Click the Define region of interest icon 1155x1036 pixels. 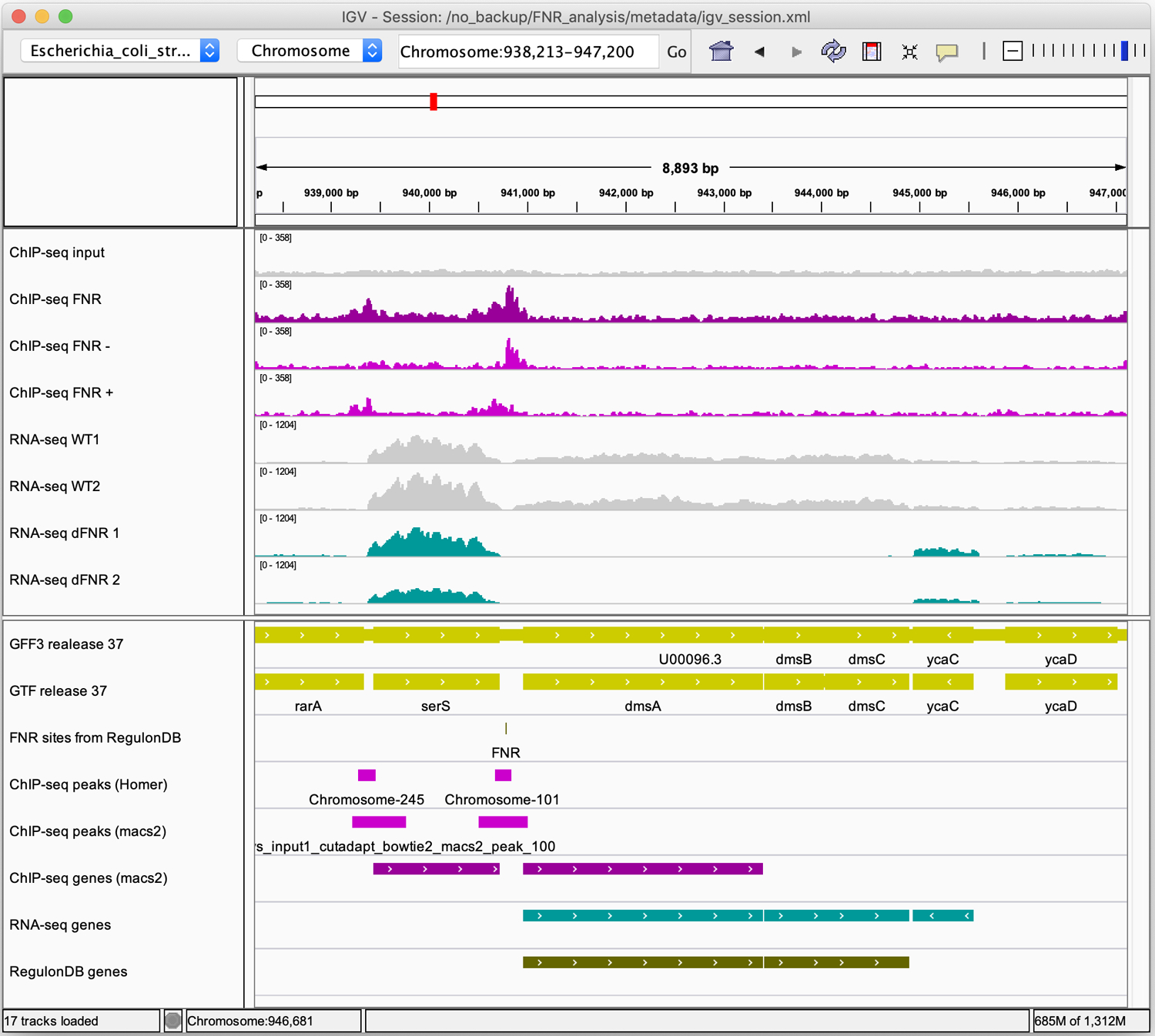[x=872, y=52]
